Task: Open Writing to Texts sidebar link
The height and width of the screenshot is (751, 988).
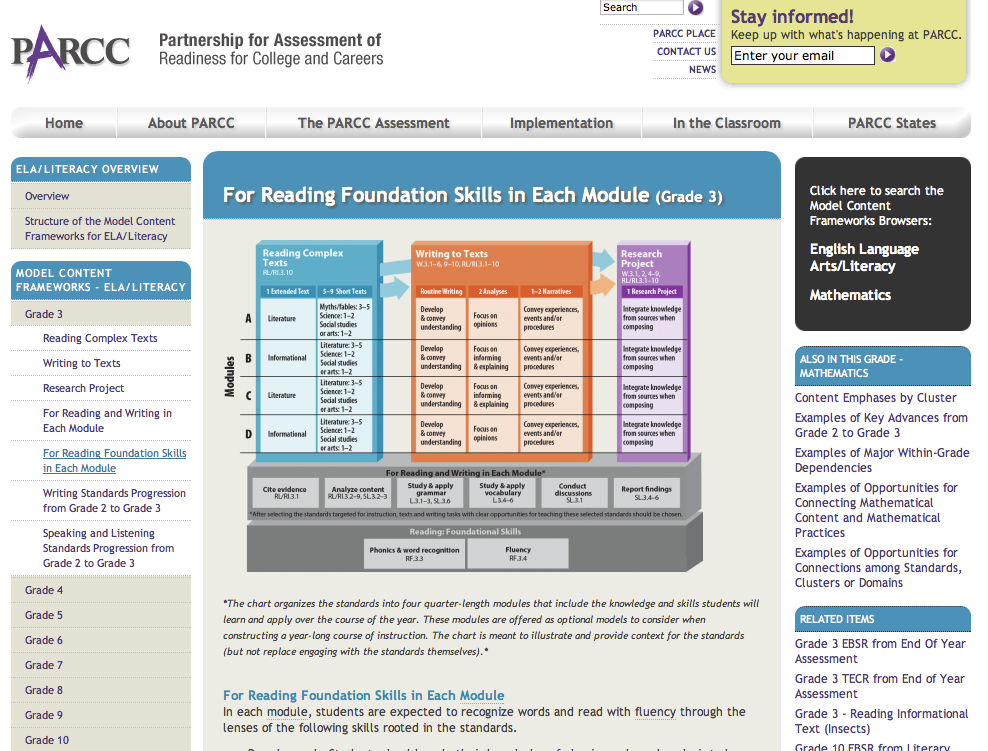Action: pyautogui.click(x=81, y=363)
